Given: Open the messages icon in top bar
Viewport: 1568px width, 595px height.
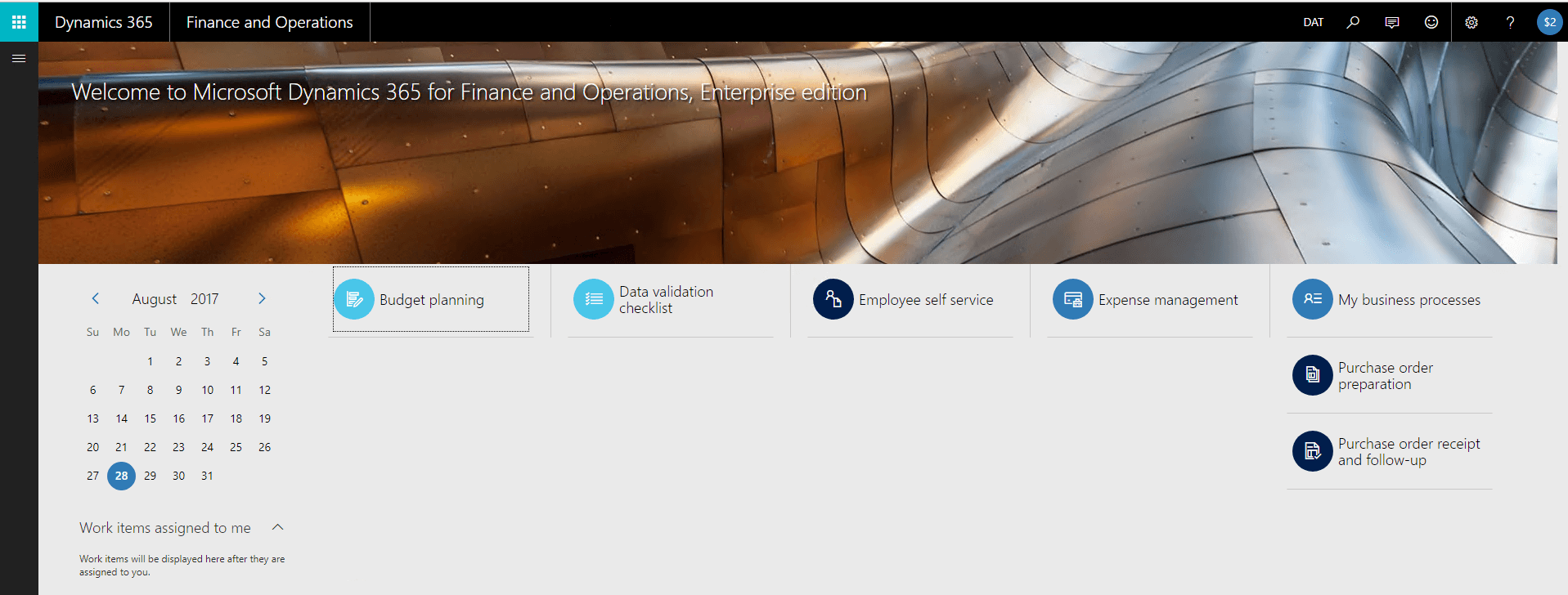Looking at the screenshot, I should [x=1392, y=22].
